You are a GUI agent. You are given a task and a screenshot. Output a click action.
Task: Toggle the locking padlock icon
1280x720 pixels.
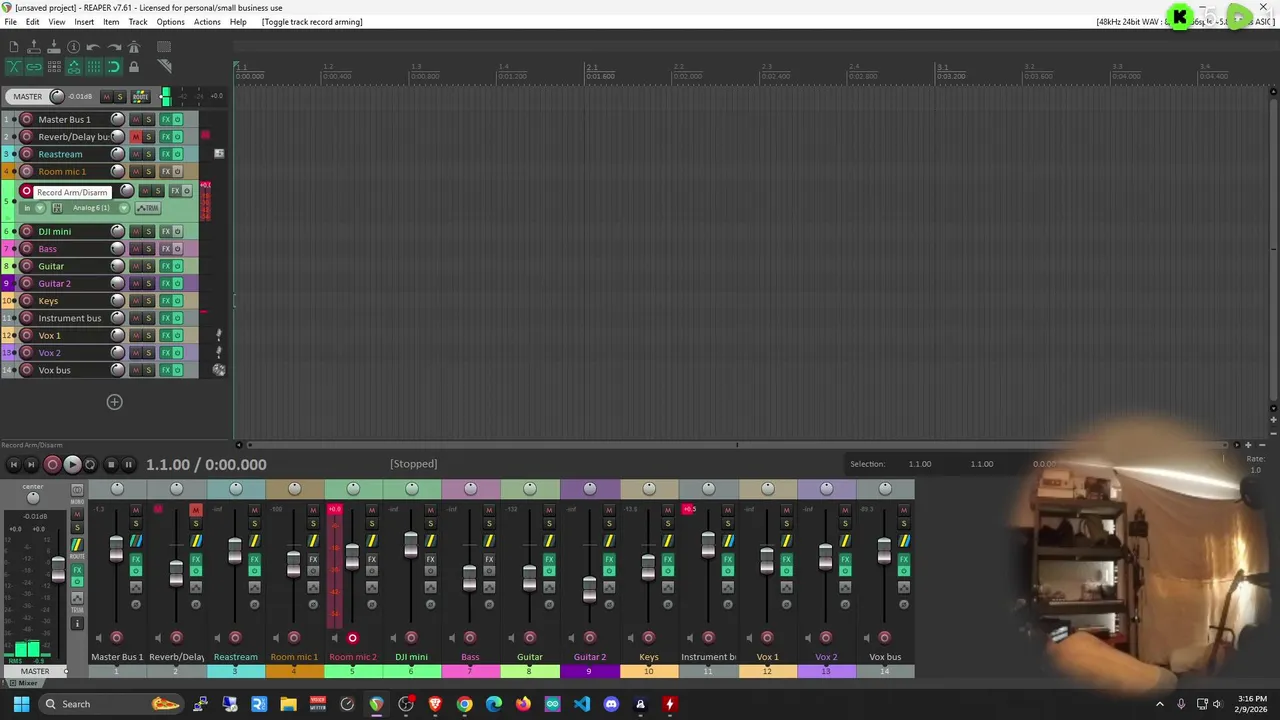coord(133,67)
